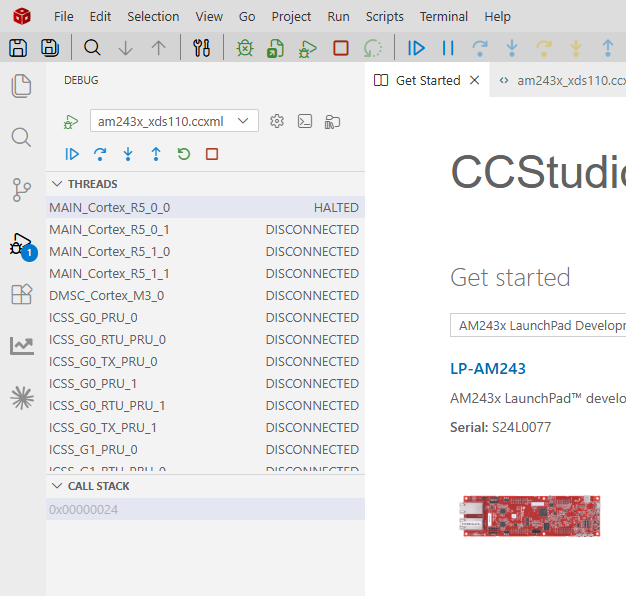Image resolution: width=626 pixels, height=596 pixels.
Task: Go to previous search result arrow
Action: pyautogui.click(x=158, y=48)
